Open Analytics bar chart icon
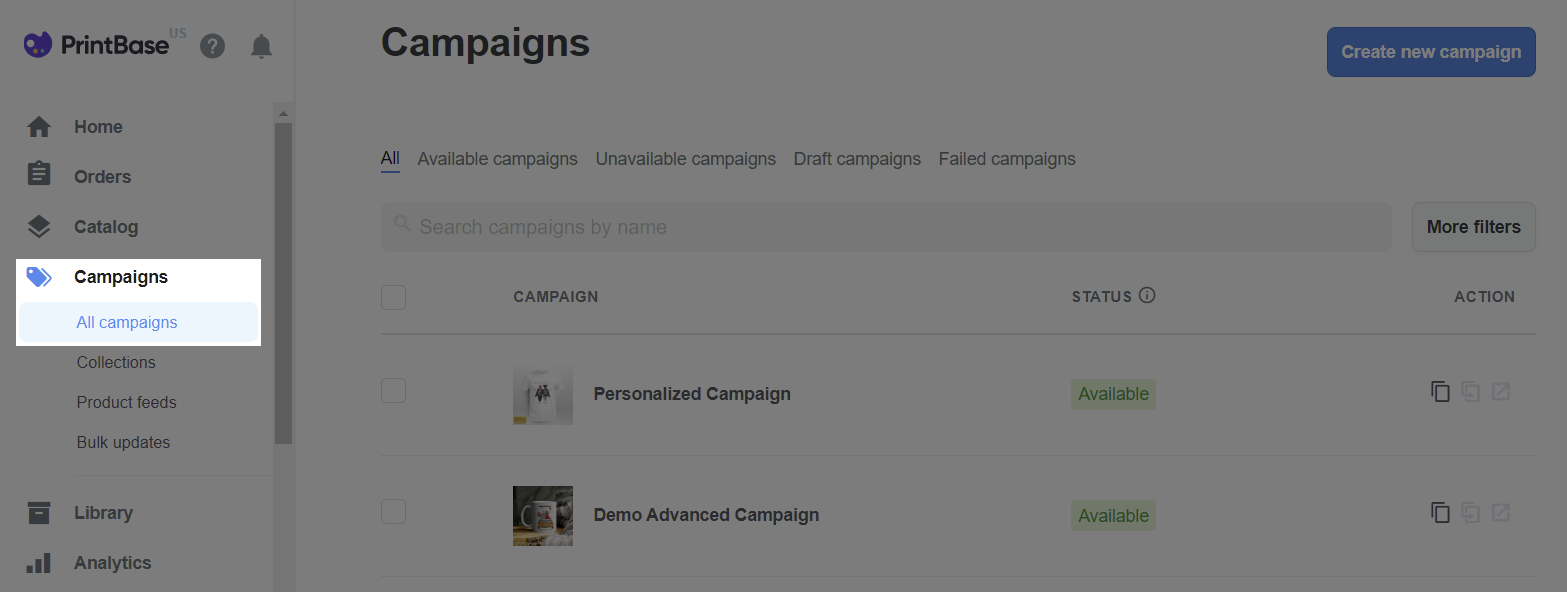 [38, 563]
